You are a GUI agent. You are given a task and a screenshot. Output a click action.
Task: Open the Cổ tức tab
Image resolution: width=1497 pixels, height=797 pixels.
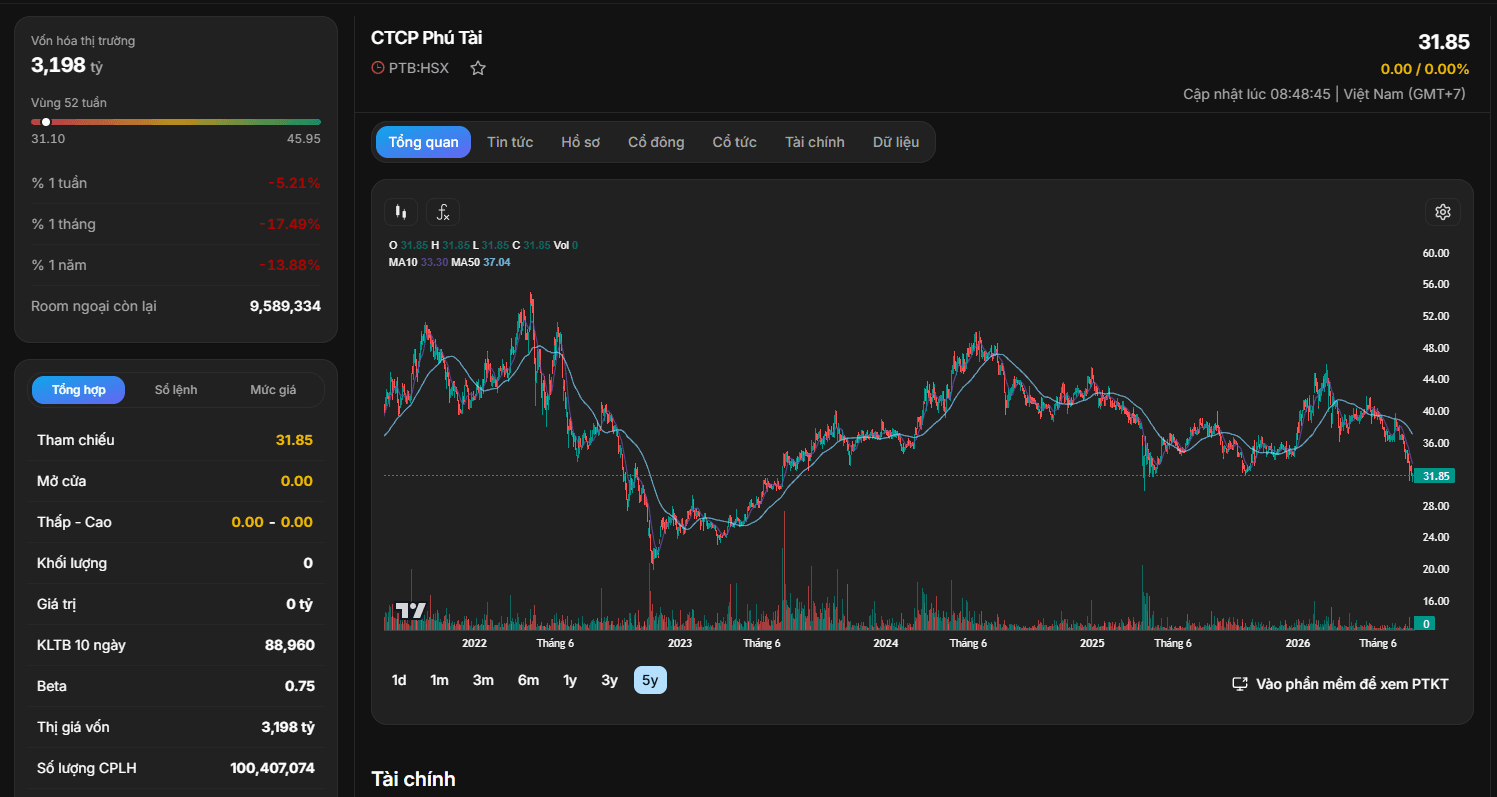735,142
